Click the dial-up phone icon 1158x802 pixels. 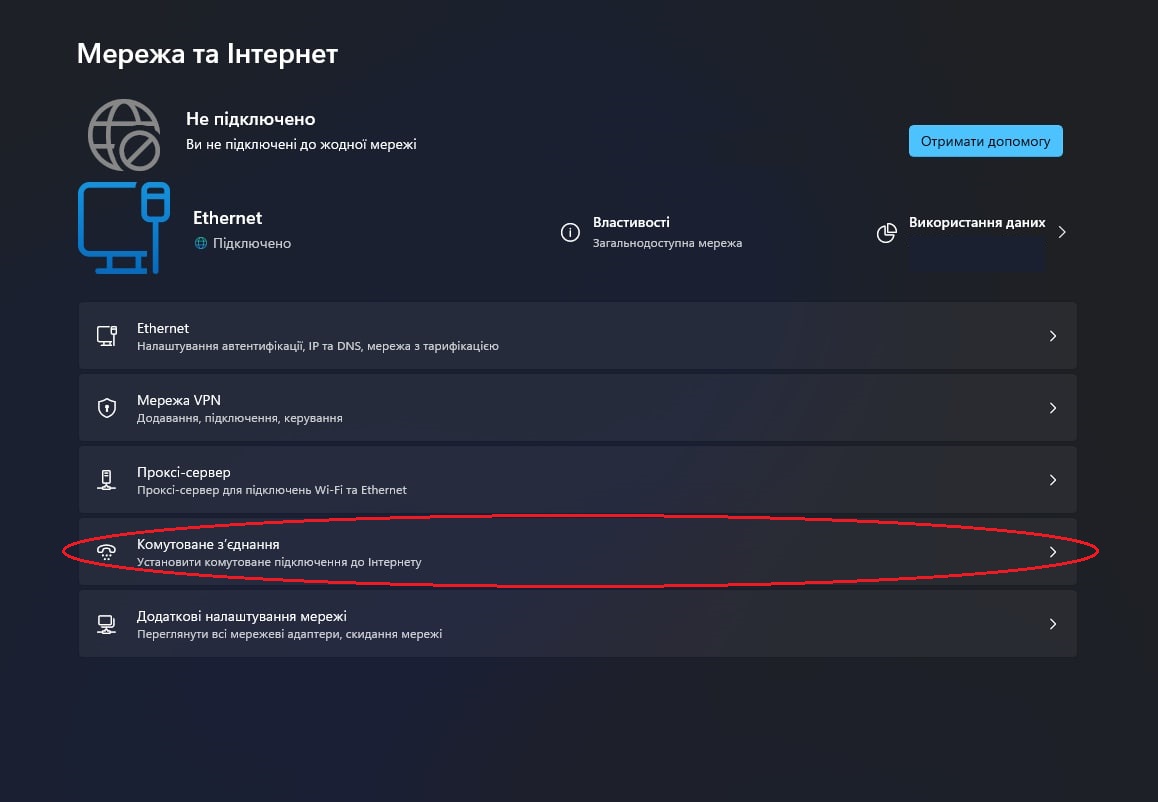coord(107,552)
